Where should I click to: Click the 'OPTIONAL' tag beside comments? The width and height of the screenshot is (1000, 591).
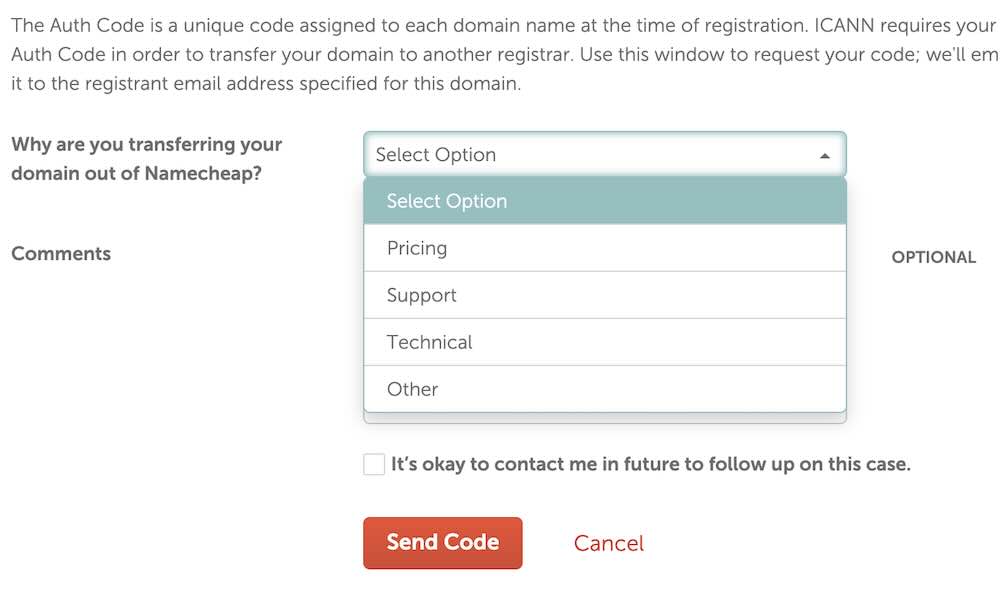click(x=933, y=257)
